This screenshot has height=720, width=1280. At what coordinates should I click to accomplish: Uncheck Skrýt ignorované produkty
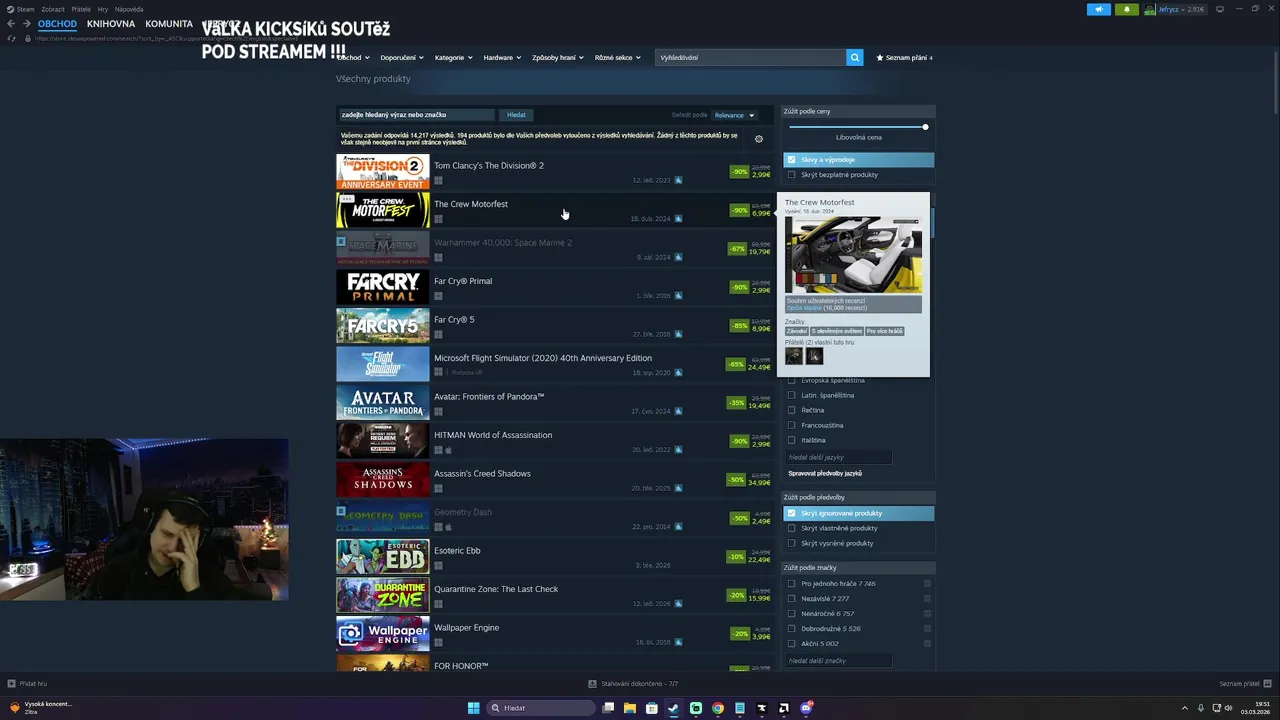(791, 513)
